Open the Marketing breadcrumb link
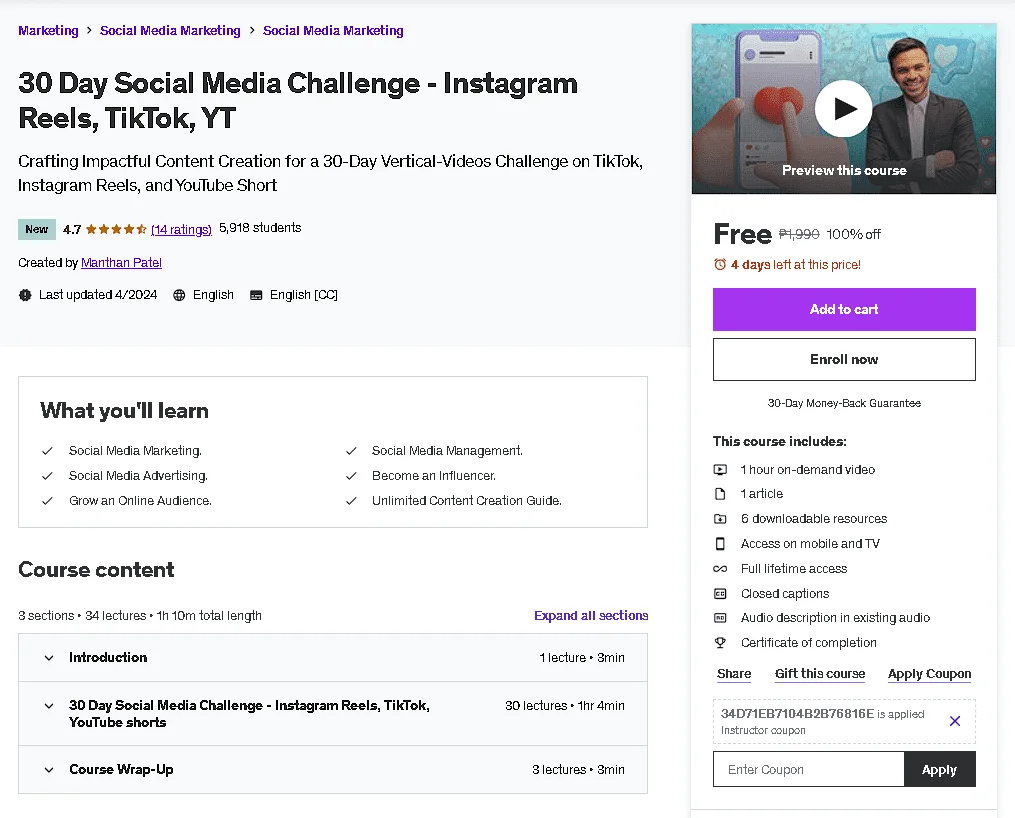This screenshot has height=818, width=1015. (x=49, y=30)
